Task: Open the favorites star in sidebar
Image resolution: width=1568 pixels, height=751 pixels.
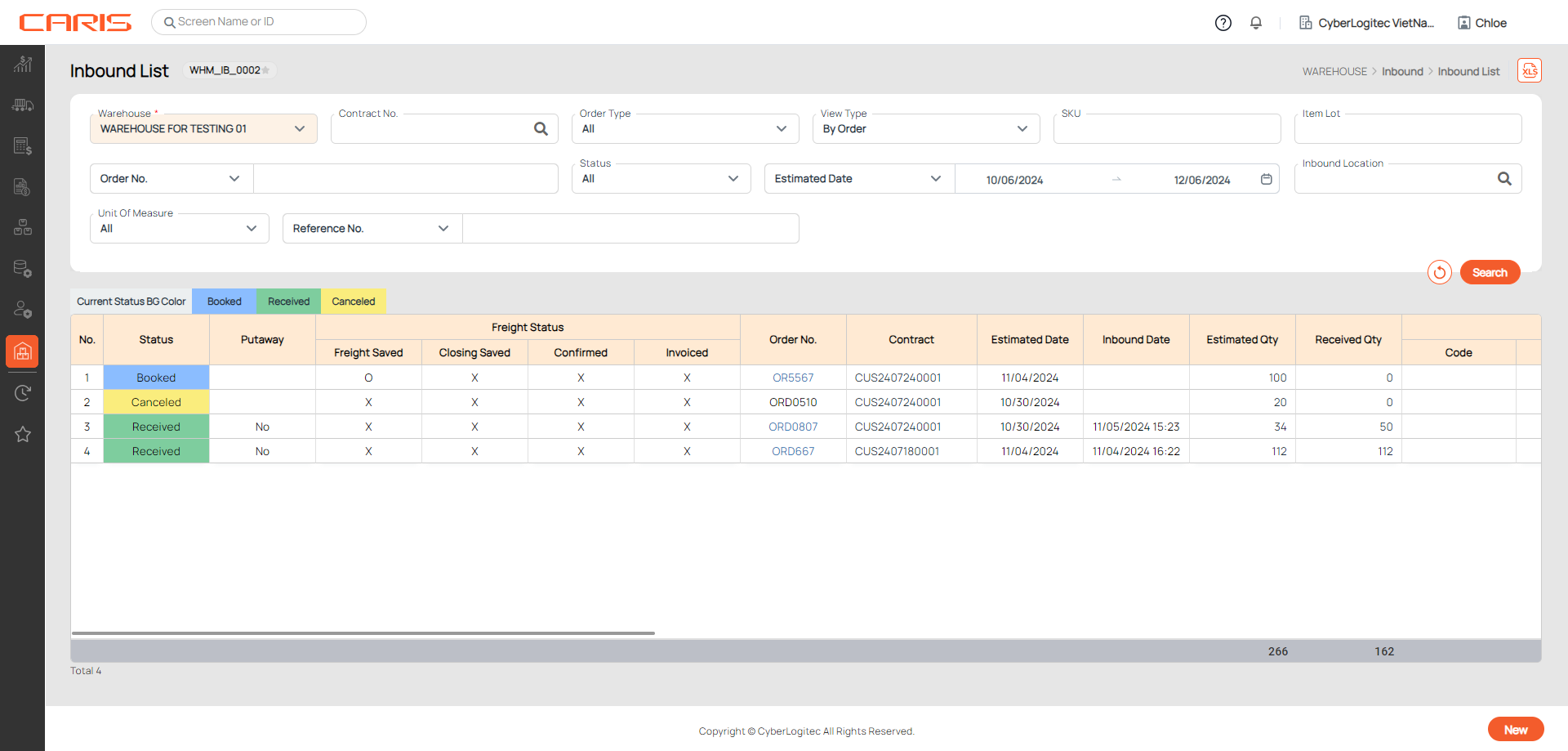Action: (23, 435)
